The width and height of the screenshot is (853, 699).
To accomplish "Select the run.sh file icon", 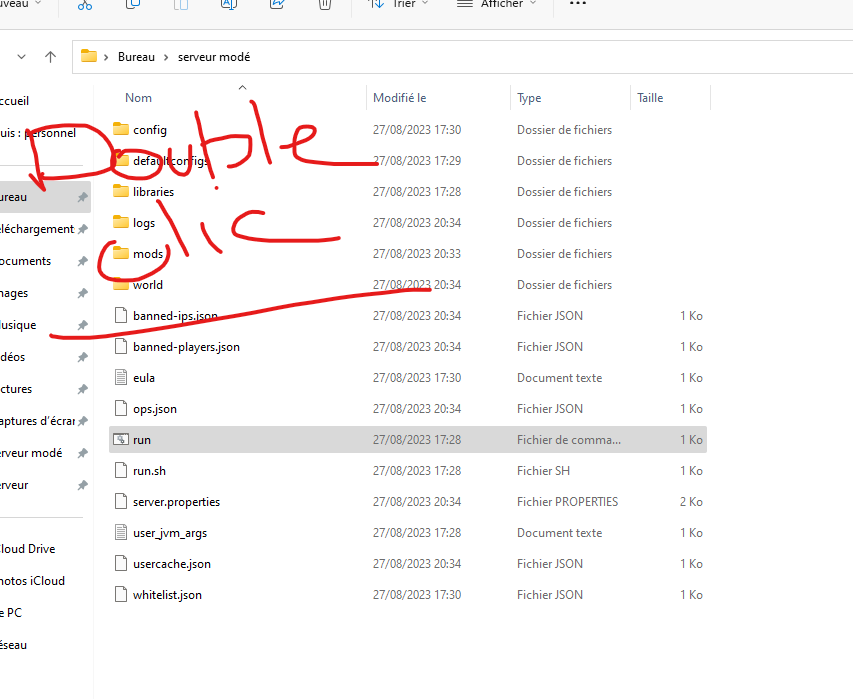I will (x=121, y=471).
